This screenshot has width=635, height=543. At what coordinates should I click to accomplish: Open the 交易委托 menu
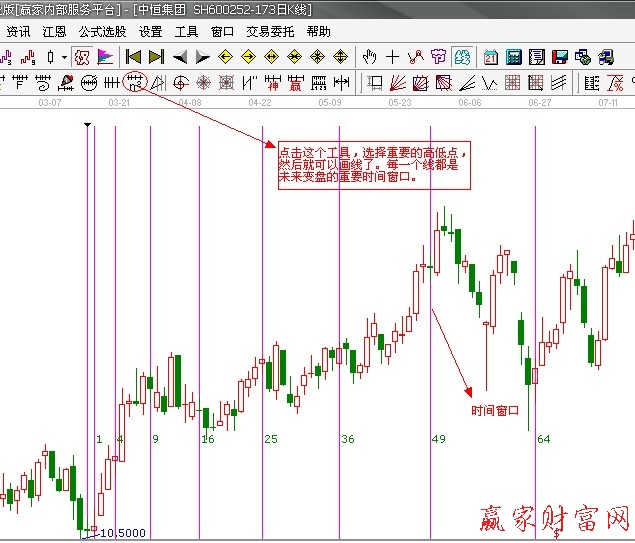point(272,31)
